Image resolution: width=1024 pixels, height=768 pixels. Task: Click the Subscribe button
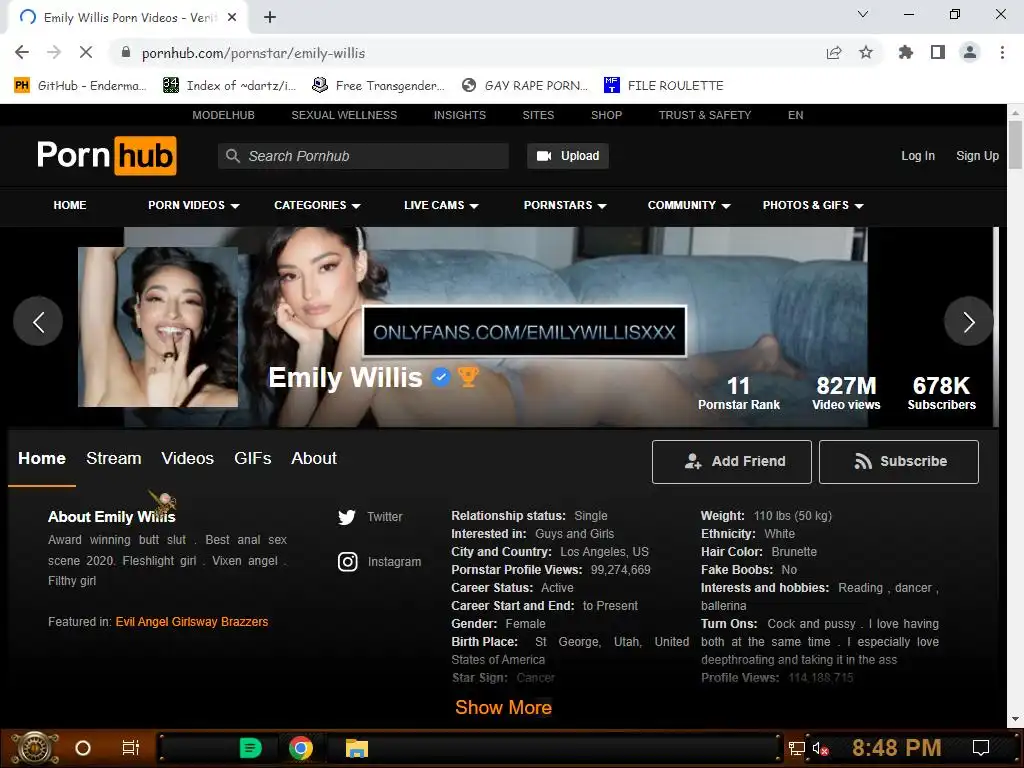(x=899, y=462)
